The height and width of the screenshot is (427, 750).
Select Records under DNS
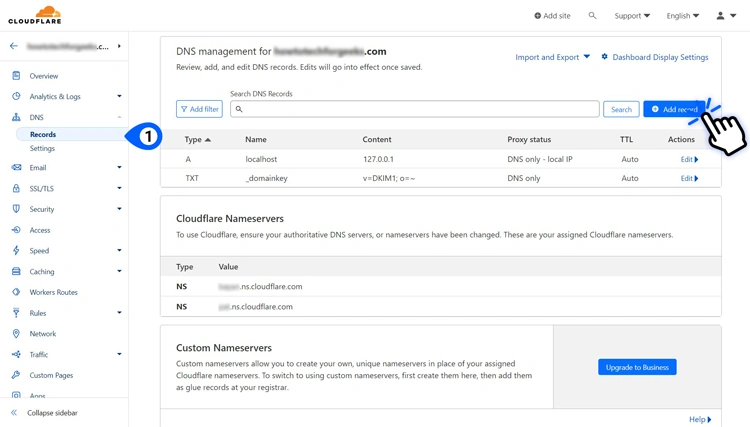pyautogui.click(x=43, y=134)
